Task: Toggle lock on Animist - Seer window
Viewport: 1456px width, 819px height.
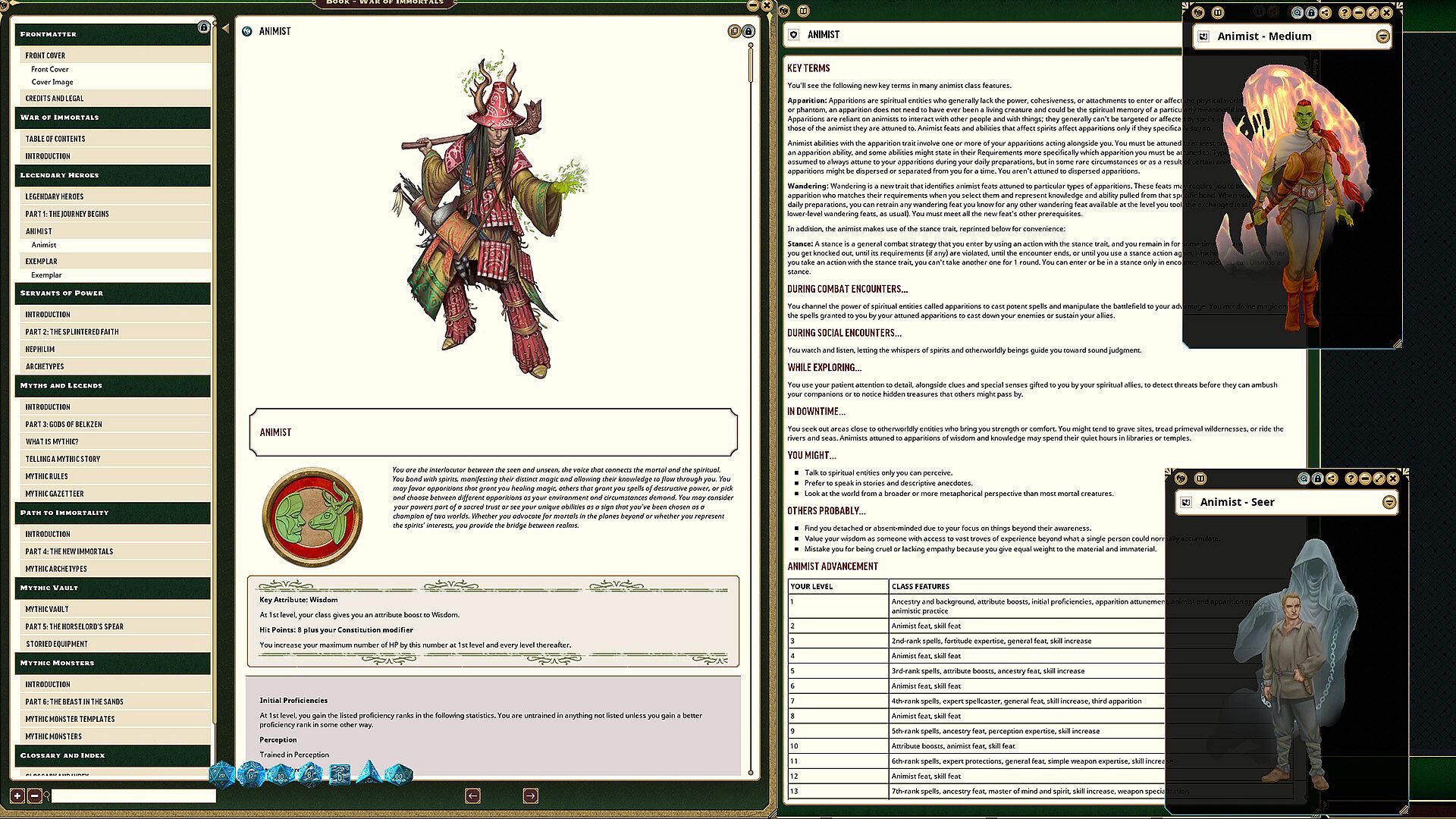Action: coord(1317,479)
